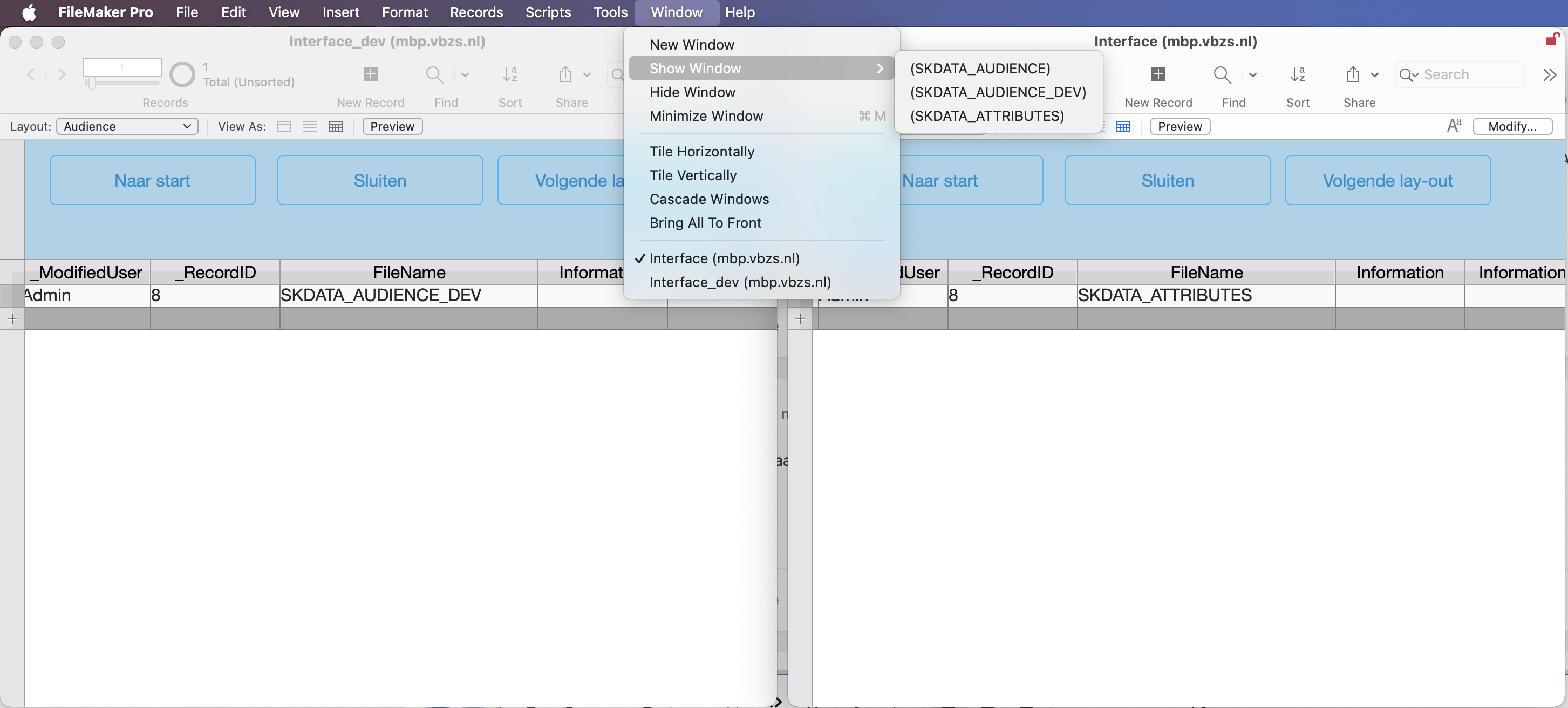
Task: Open the Audience layout dropdown
Action: [127, 127]
